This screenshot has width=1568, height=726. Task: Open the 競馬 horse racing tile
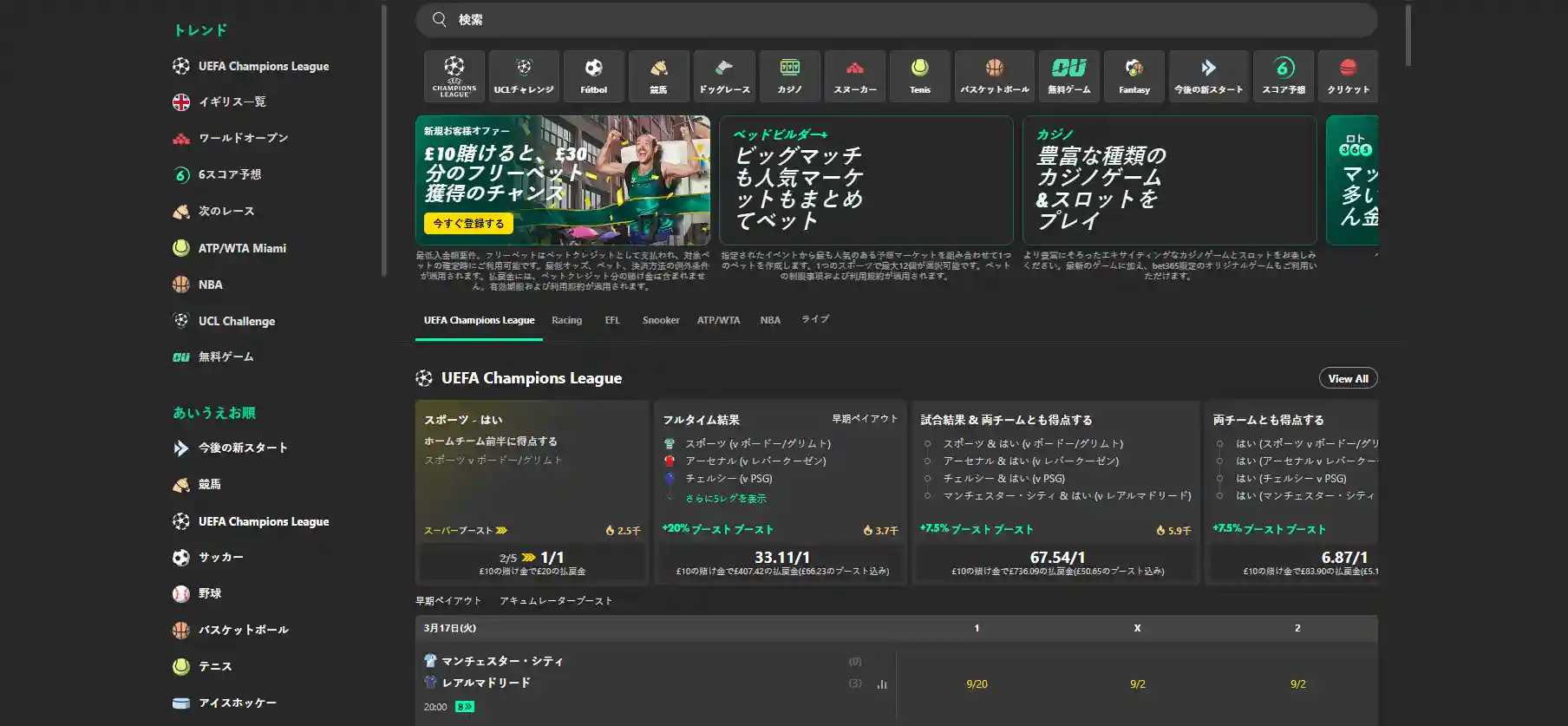pos(659,76)
